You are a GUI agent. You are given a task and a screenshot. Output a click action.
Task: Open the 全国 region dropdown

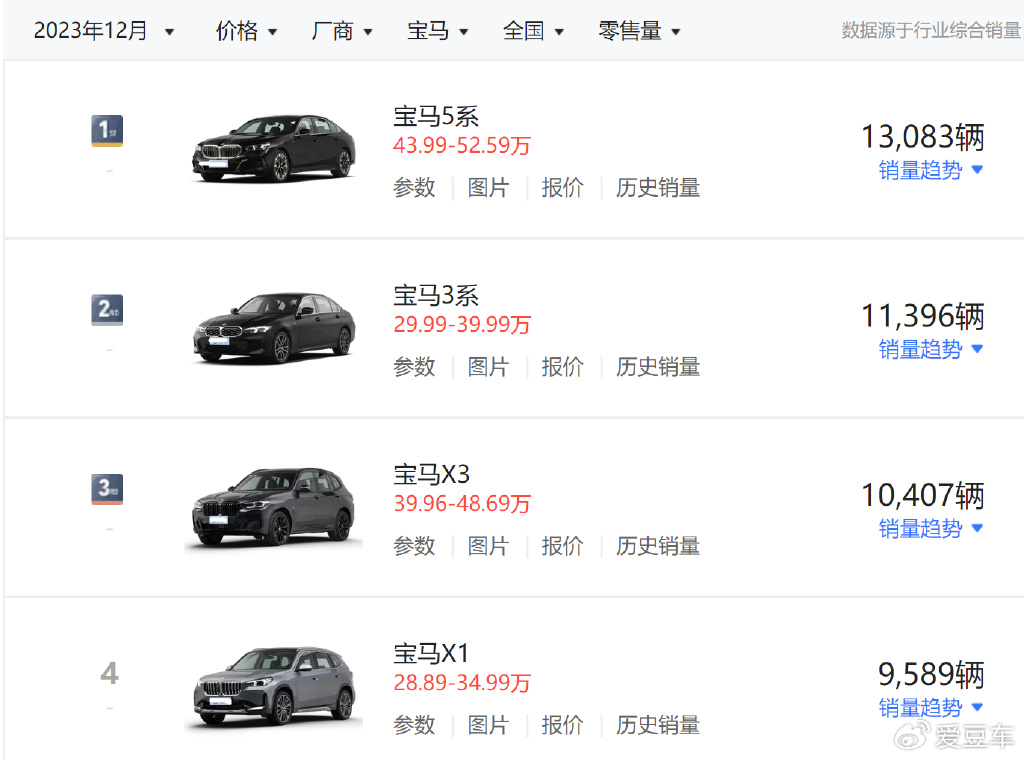[x=533, y=31]
